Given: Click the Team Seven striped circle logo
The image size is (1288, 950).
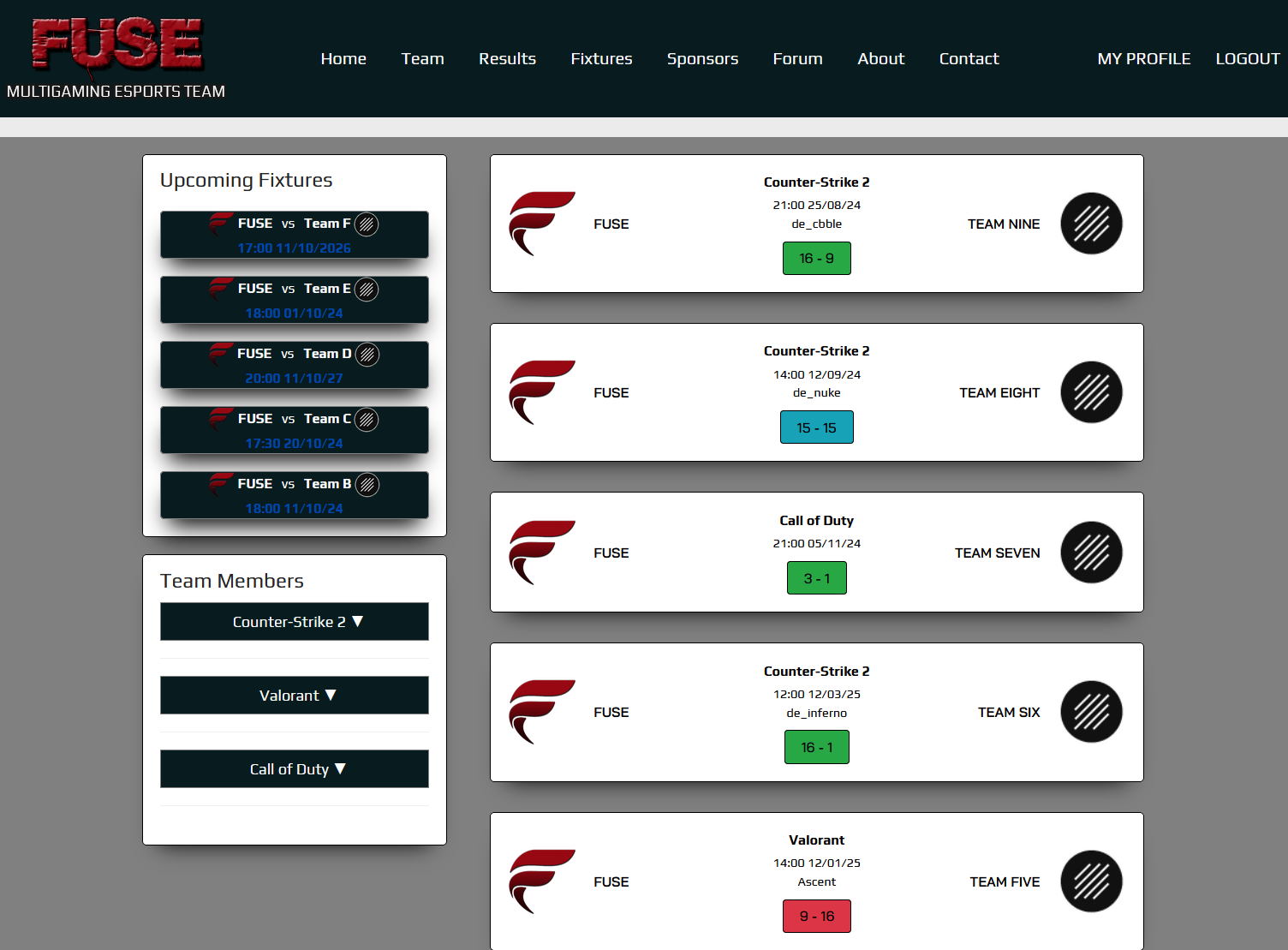Looking at the screenshot, I should point(1091,553).
